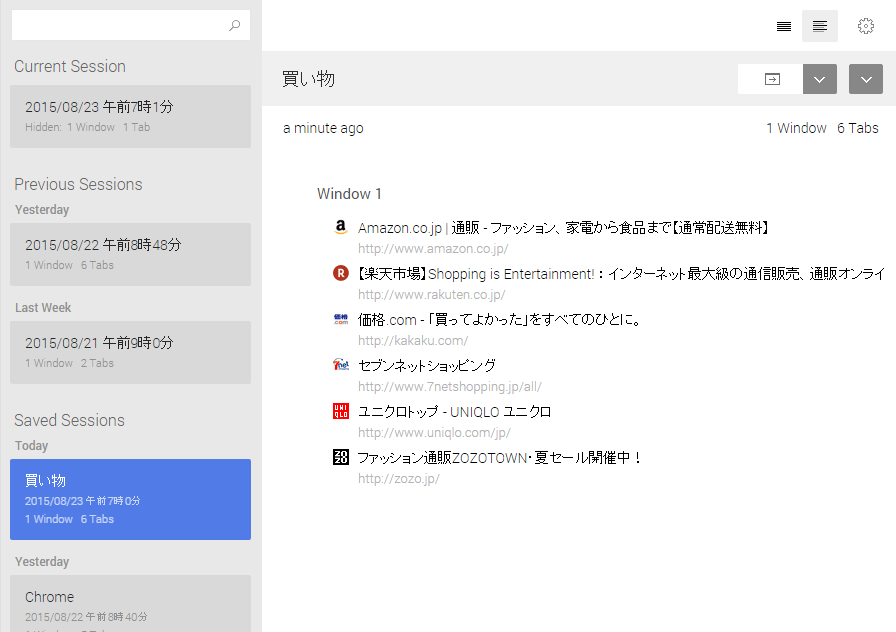Screen dimensions: 896x632
Task: Click the 'a minute ago' timestamp
Action: [x=323, y=128]
